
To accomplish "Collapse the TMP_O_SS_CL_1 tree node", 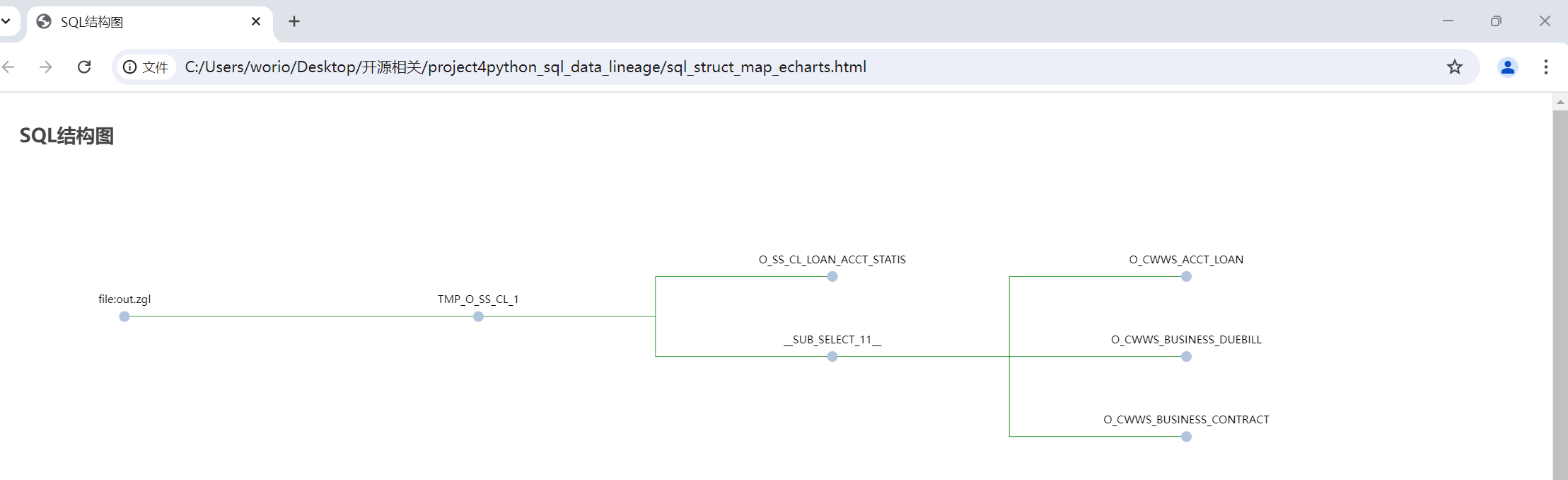I will (x=478, y=316).
